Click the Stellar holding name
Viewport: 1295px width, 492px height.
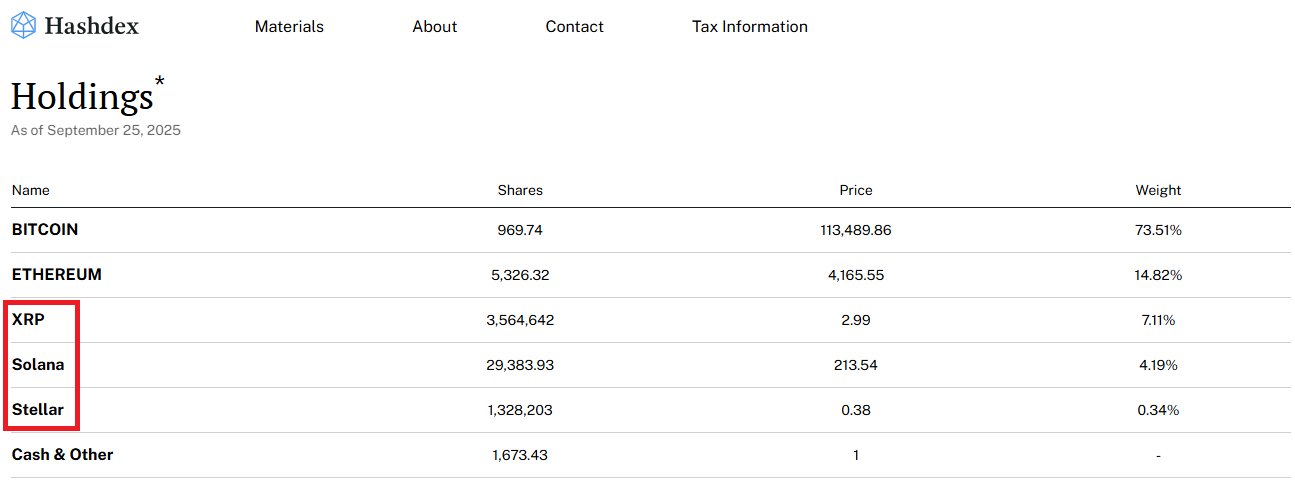pyautogui.click(x=38, y=410)
